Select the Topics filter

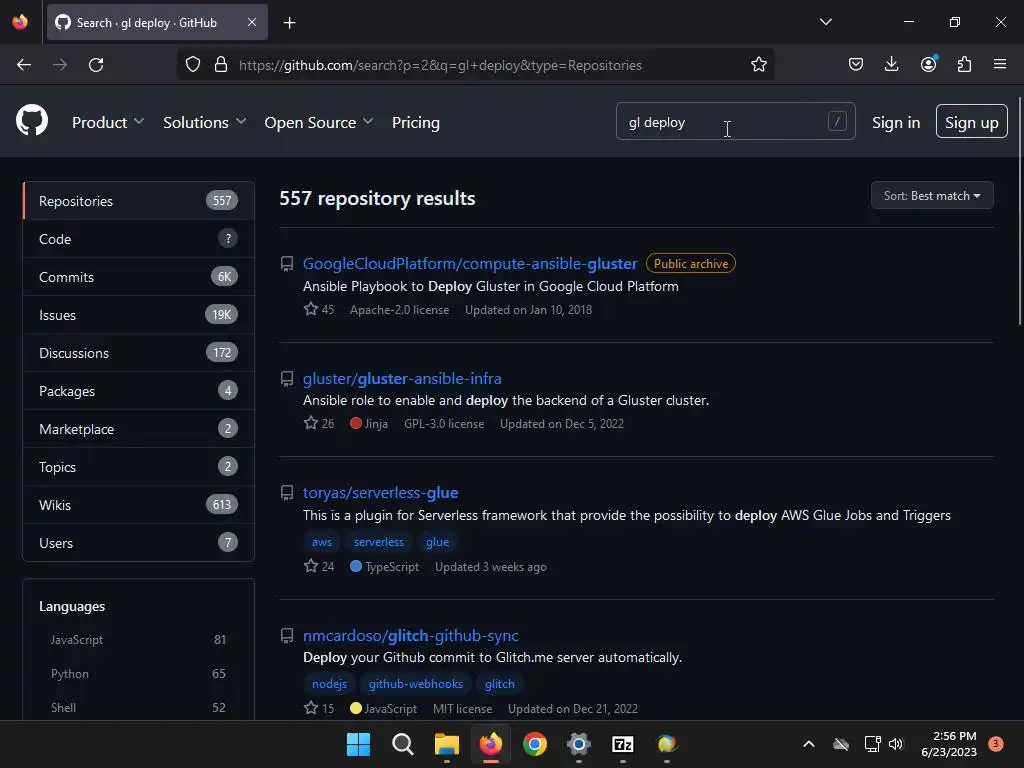tap(138, 467)
